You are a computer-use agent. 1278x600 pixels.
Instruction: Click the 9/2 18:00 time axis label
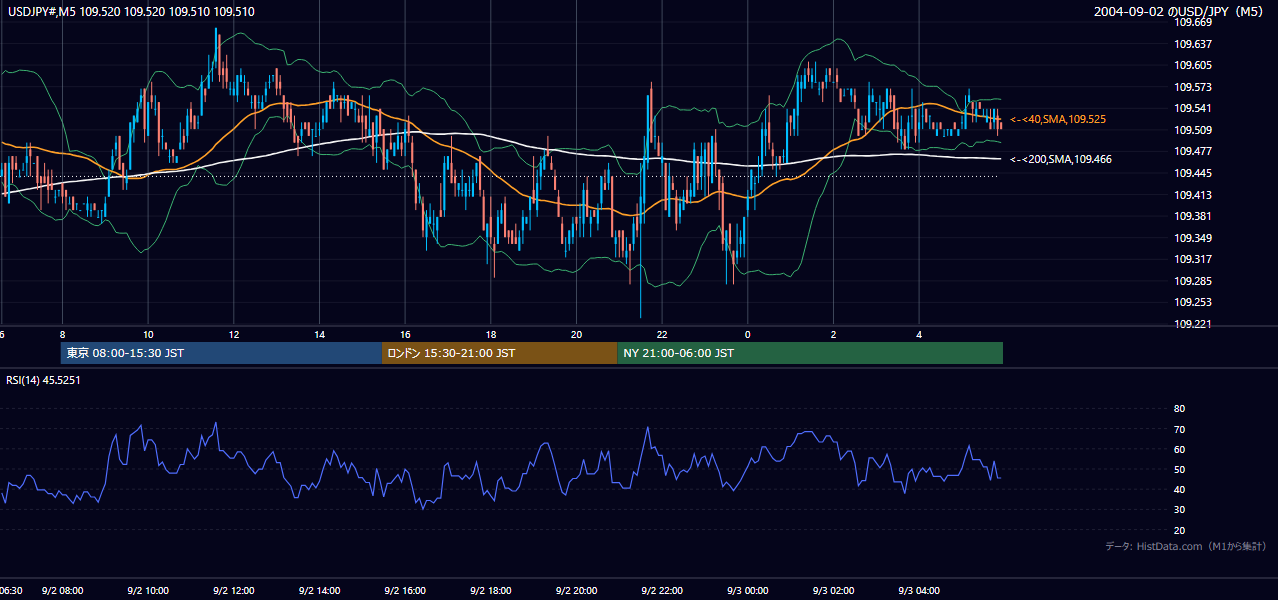tap(491, 591)
